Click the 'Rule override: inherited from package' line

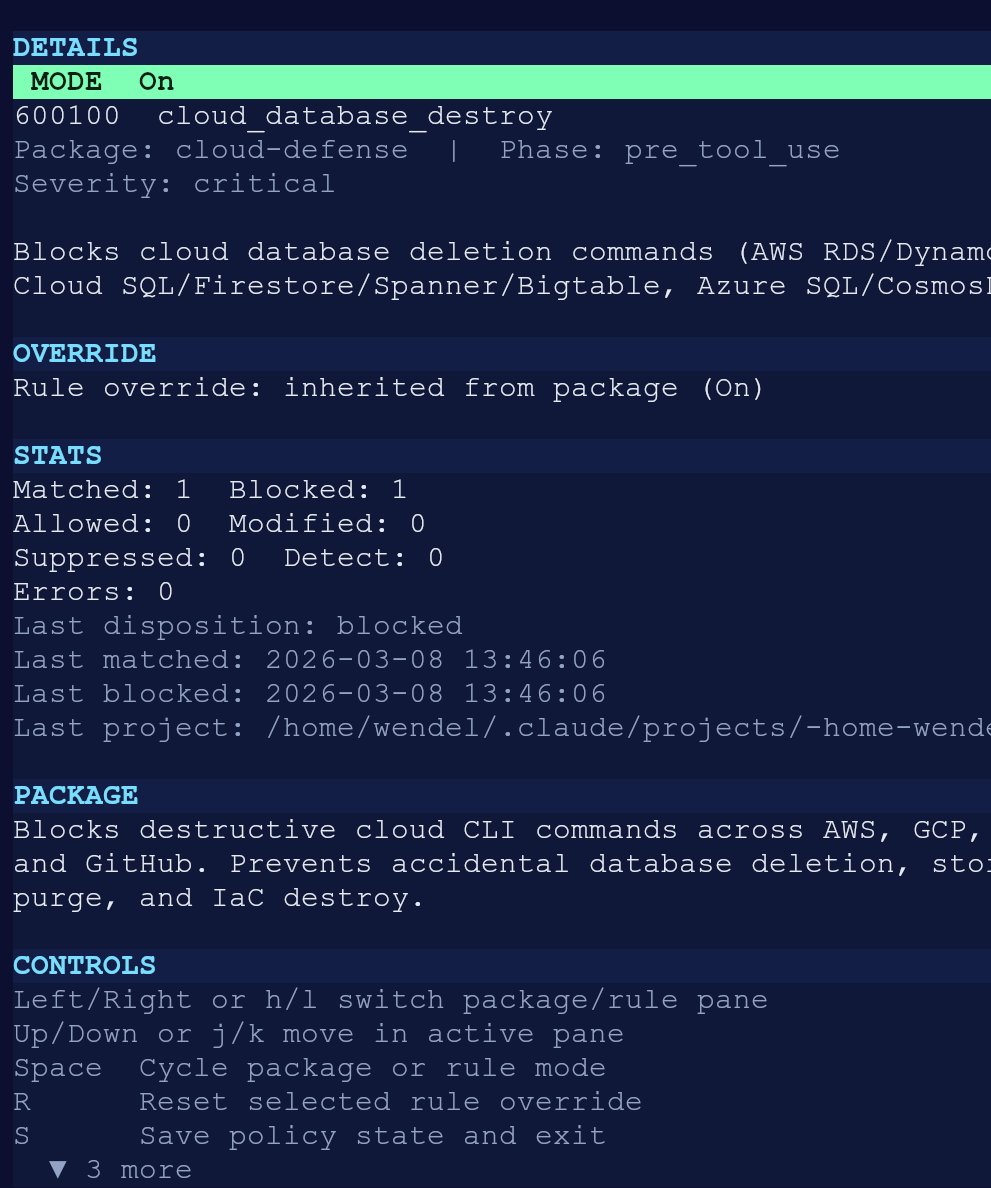(x=388, y=388)
